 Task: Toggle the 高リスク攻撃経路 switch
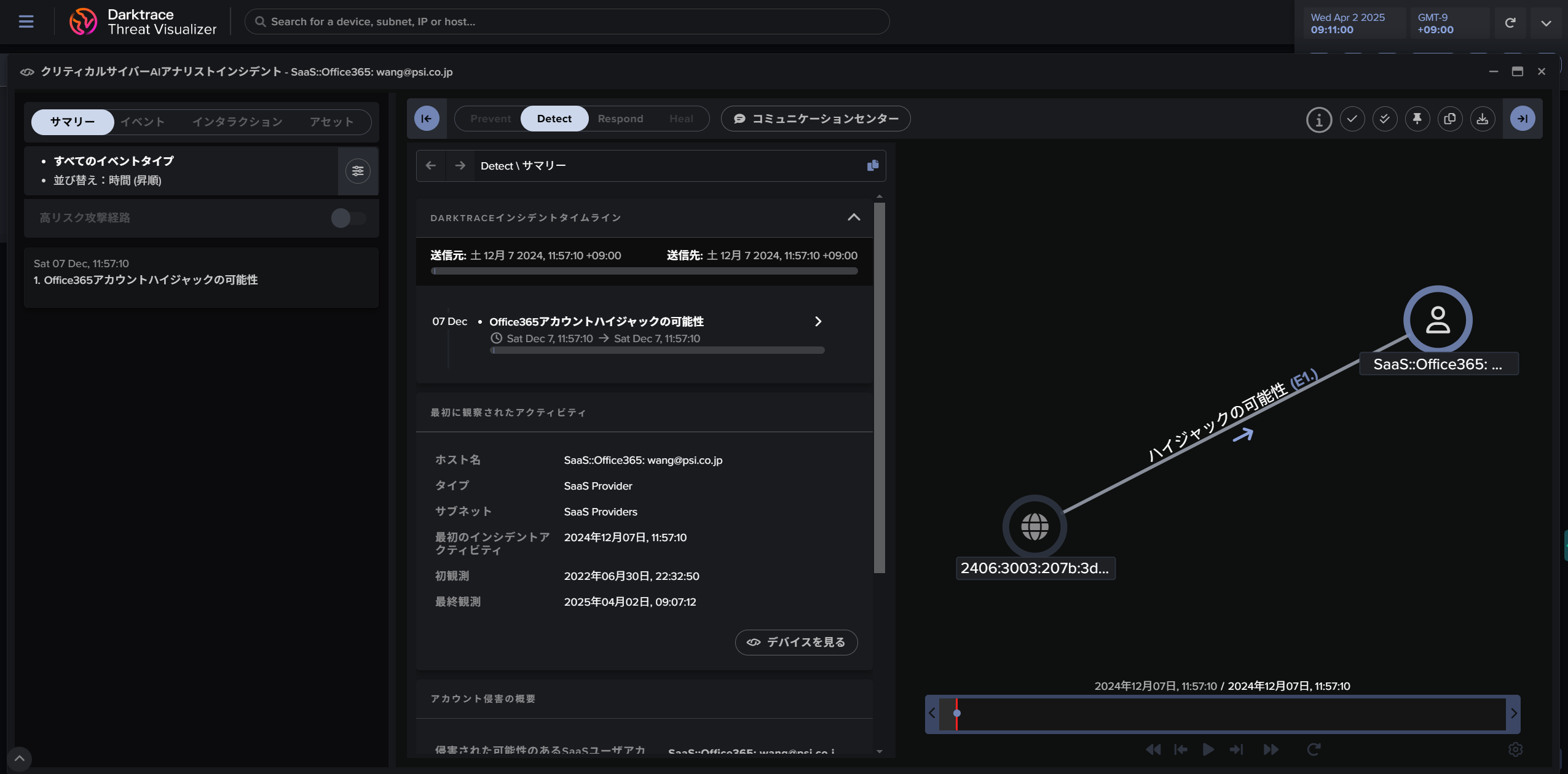(349, 217)
